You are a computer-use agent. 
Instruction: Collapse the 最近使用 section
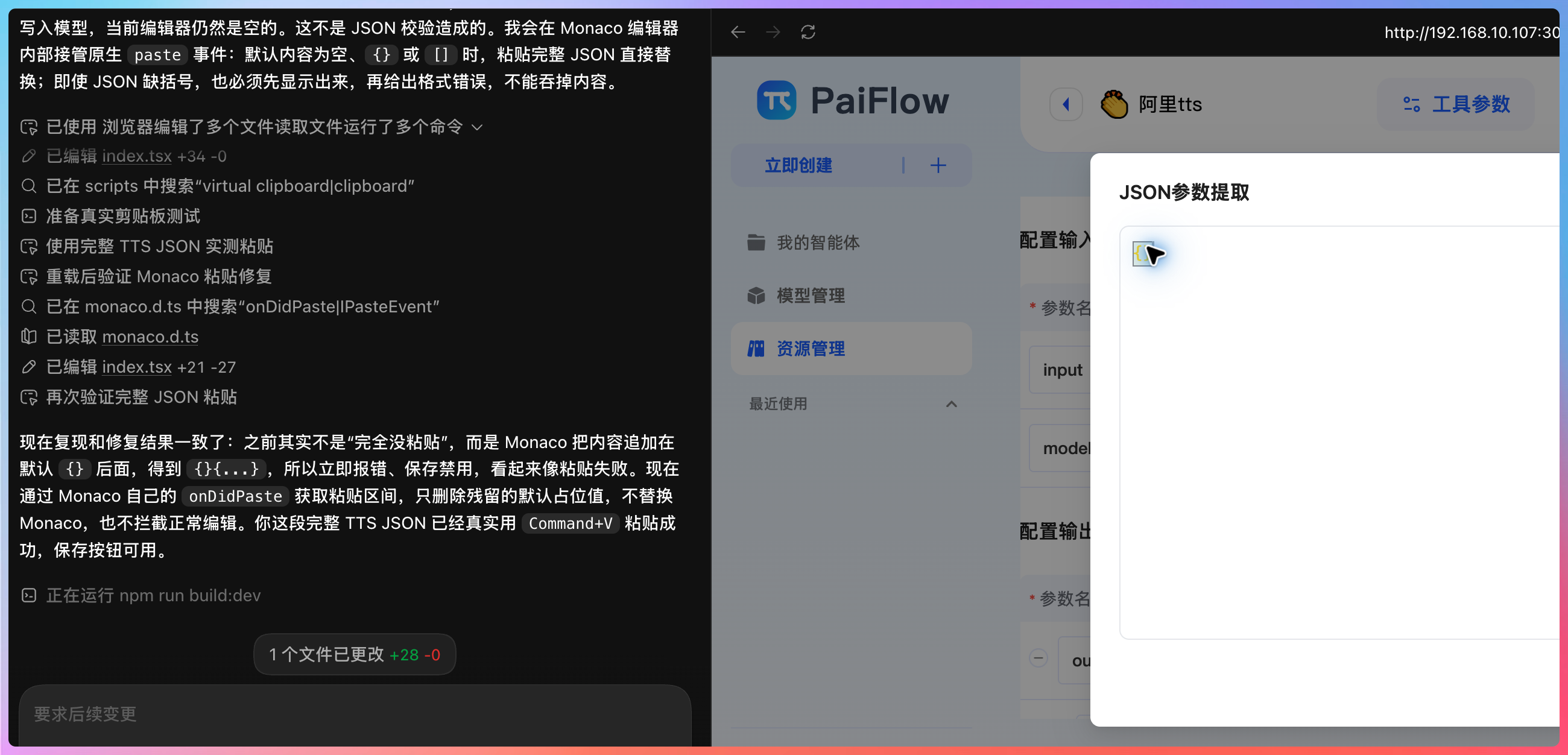coord(952,403)
